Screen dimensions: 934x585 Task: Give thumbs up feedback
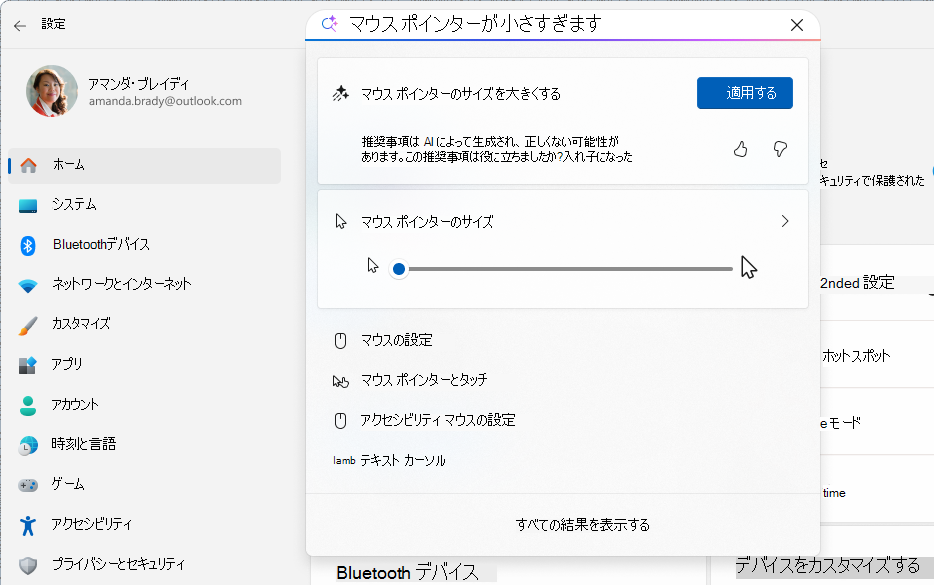[x=740, y=149]
